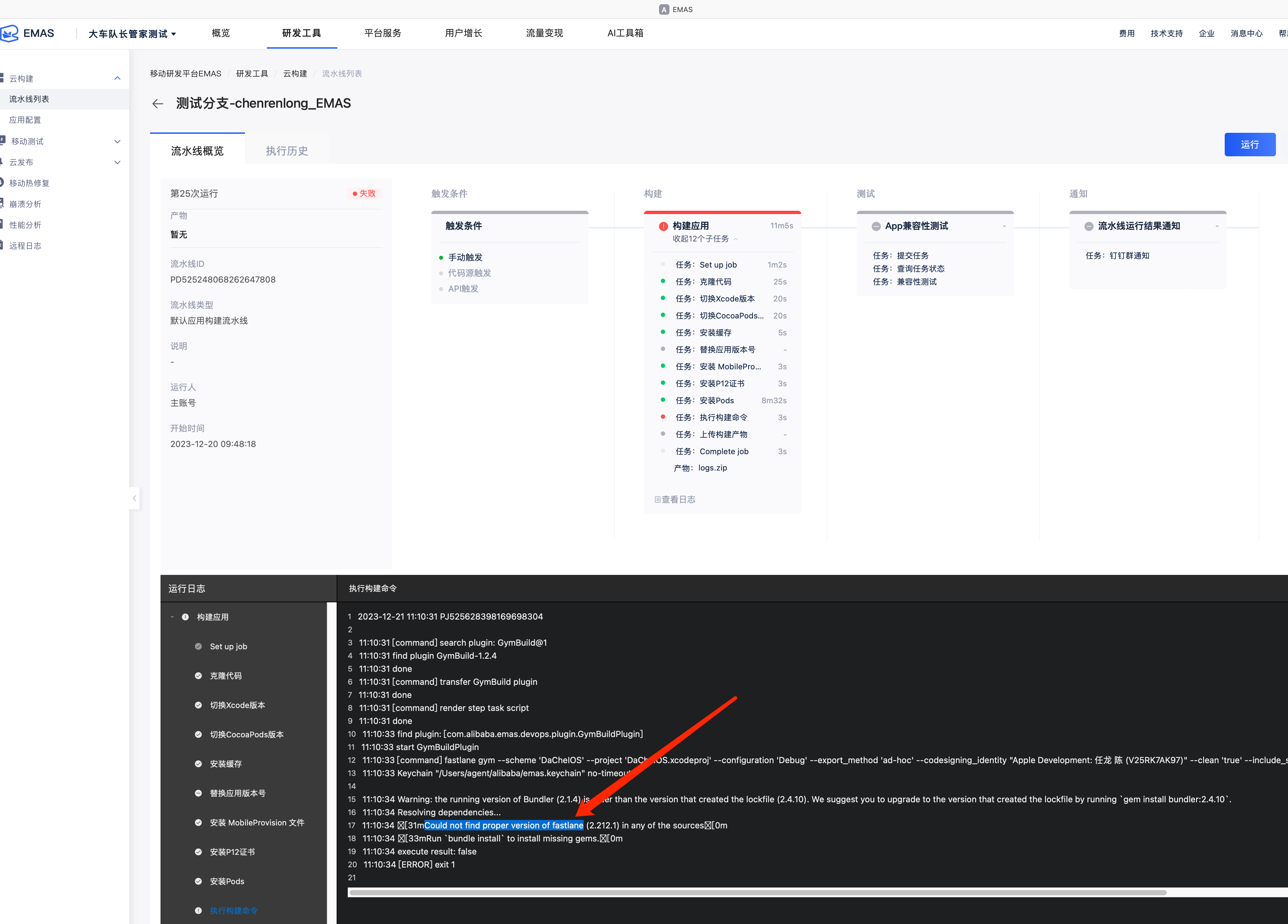The width and height of the screenshot is (1288, 924).
Task: Click the 云构建 sidebar icon
Action: 2,78
